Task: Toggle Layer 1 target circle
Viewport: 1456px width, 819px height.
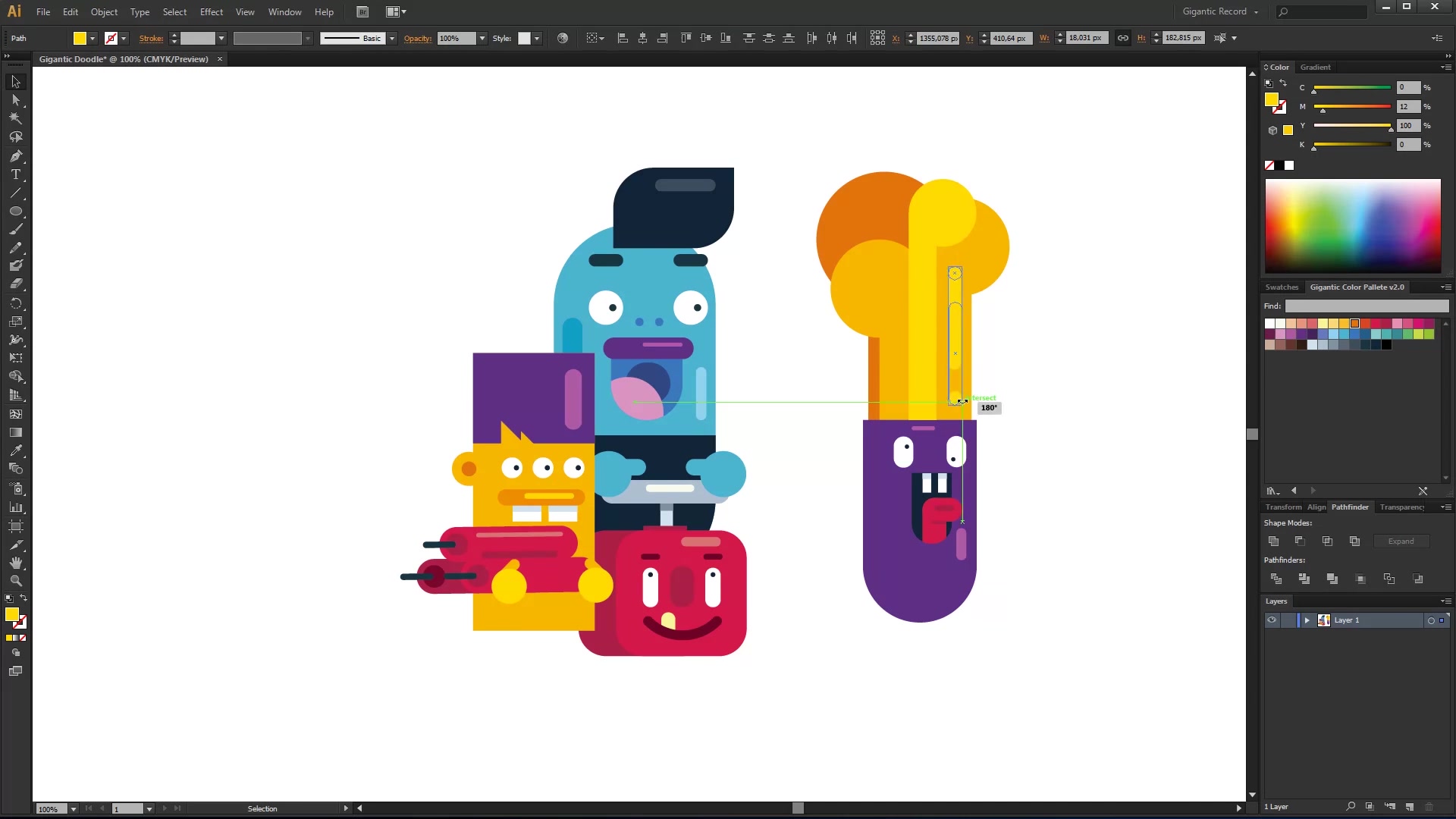Action: 1431,620
